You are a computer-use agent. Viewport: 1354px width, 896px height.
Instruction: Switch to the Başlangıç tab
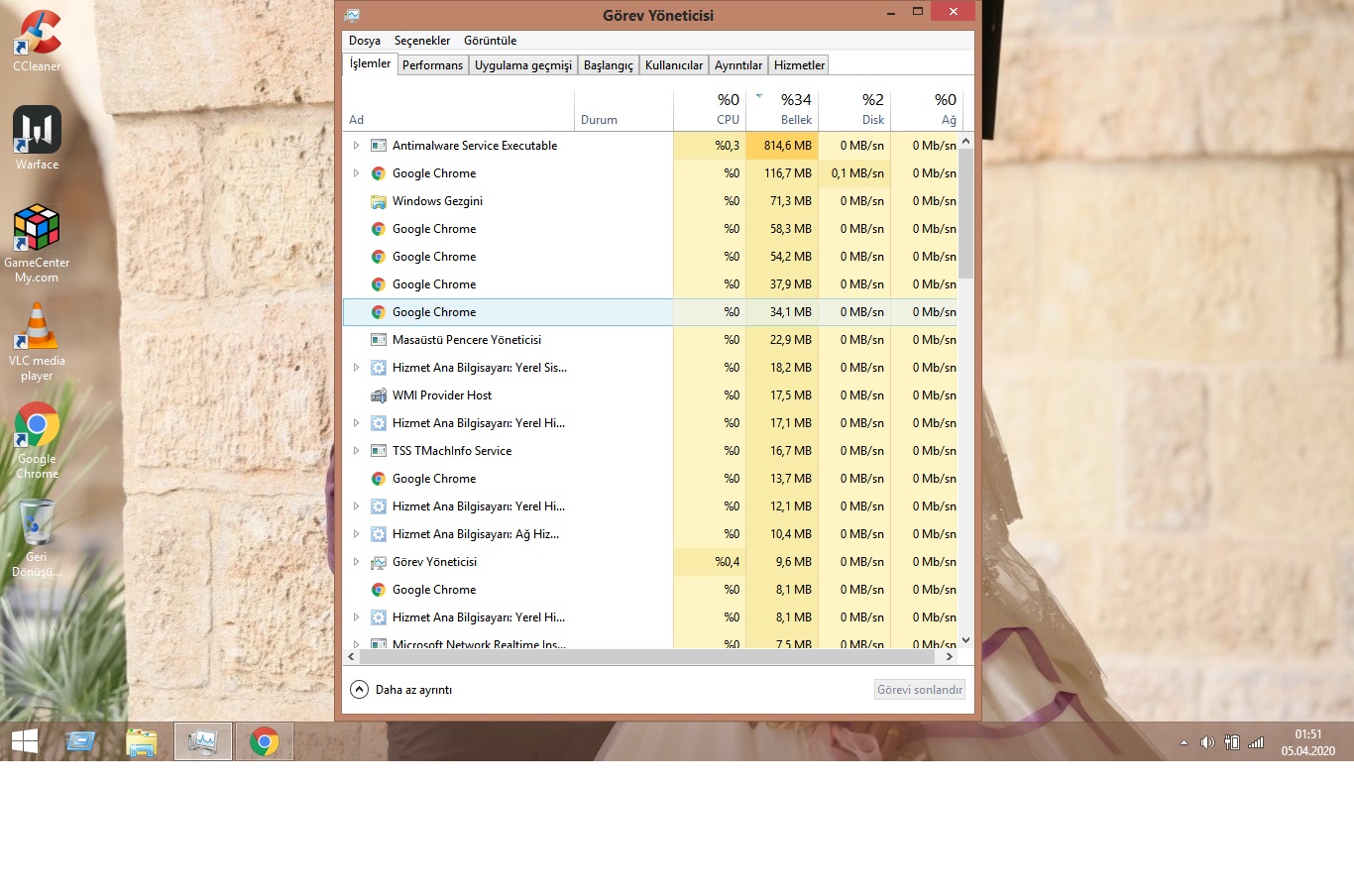(609, 65)
